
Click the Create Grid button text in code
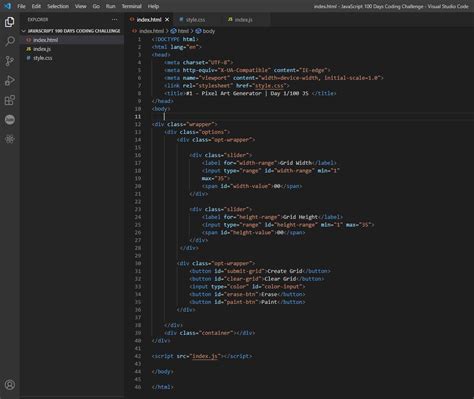pos(285,271)
